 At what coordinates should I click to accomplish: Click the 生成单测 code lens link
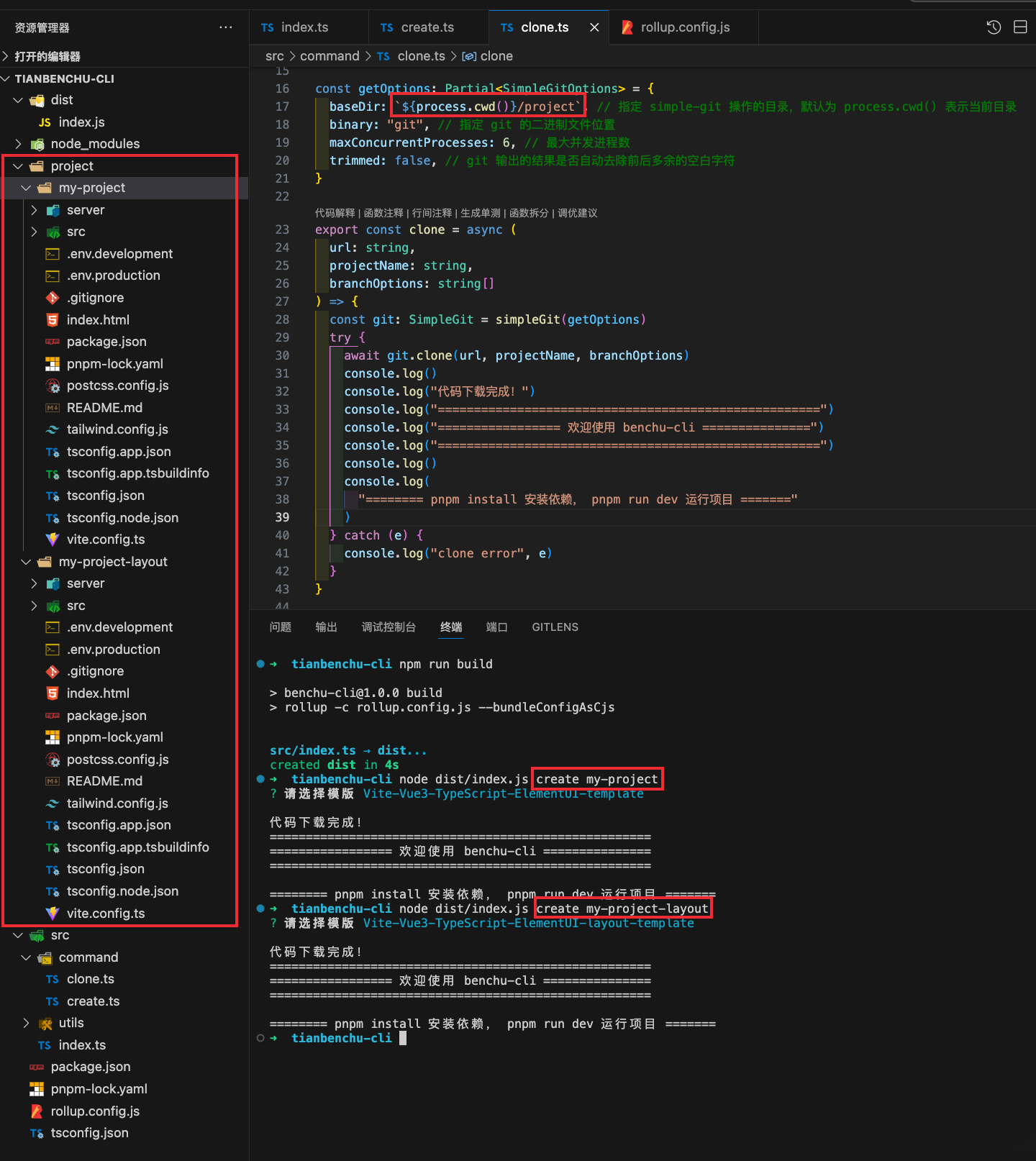pos(480,213)
